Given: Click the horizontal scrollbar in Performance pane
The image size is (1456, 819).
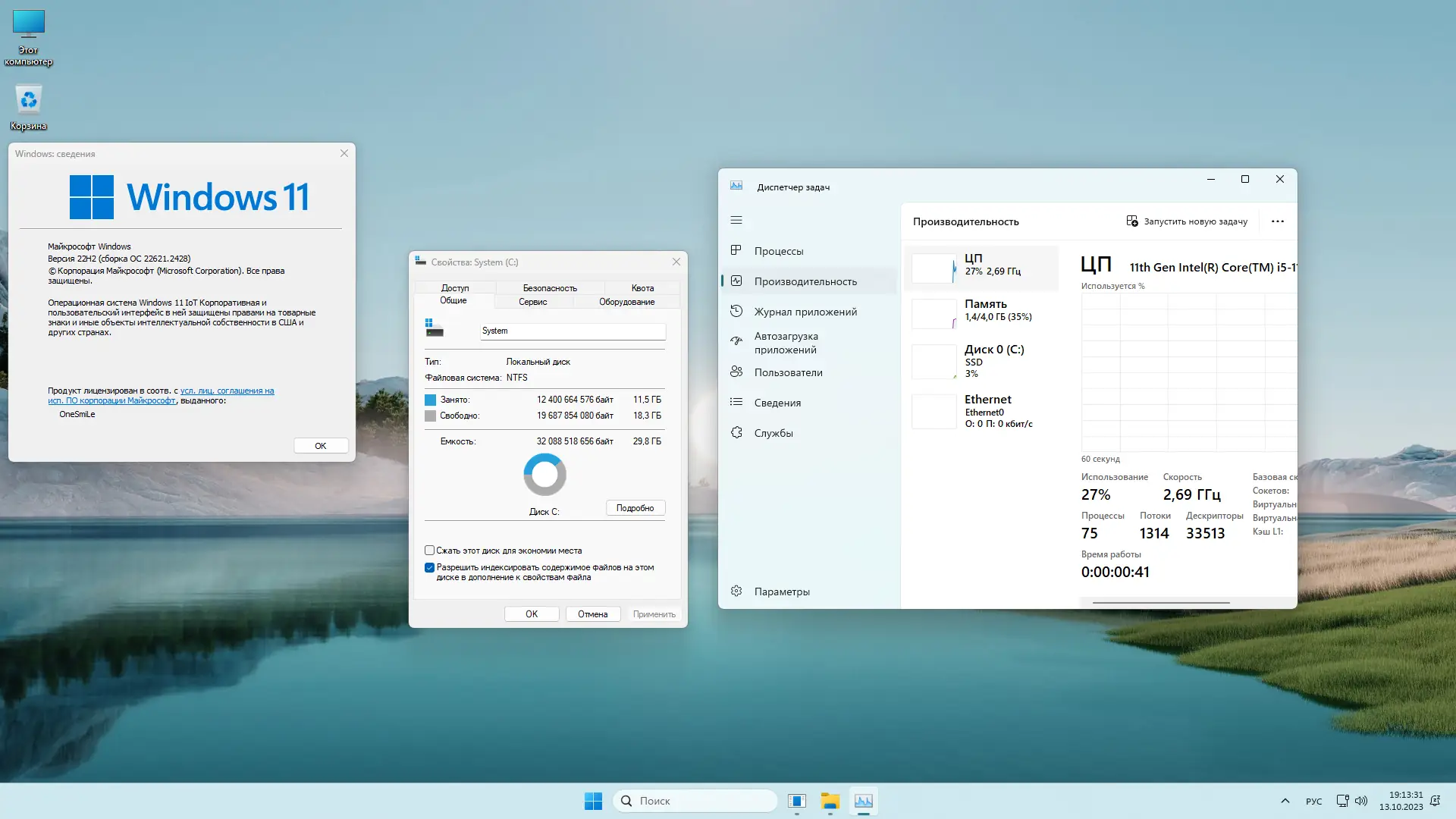Looking at the screenshot, I should 1160,603.
